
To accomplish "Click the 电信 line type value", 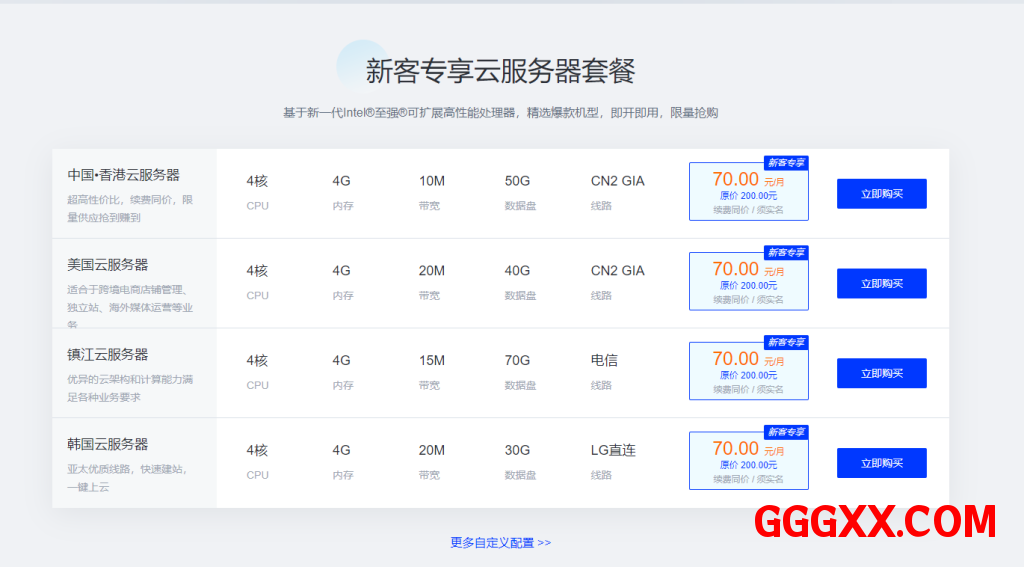I will tap(604, 360).
